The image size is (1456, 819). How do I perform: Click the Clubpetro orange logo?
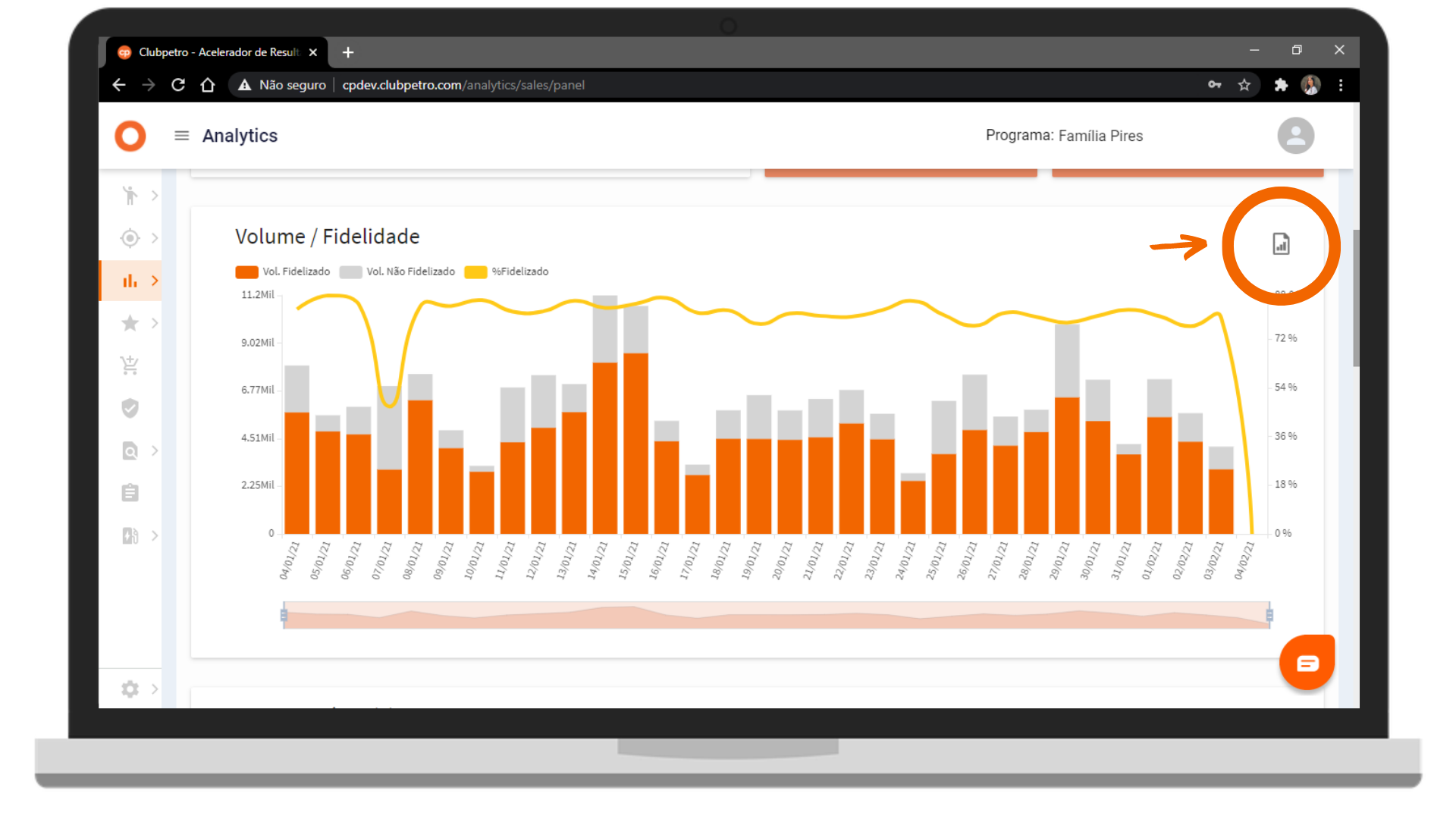130,136
